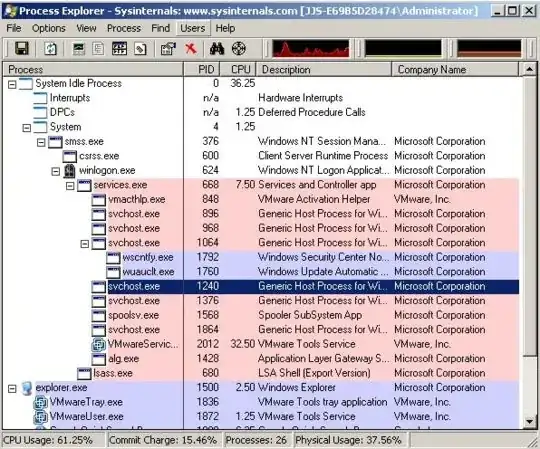Click the lsass.exe process icon
Viewport: 540px width, 449px height.
84,374
